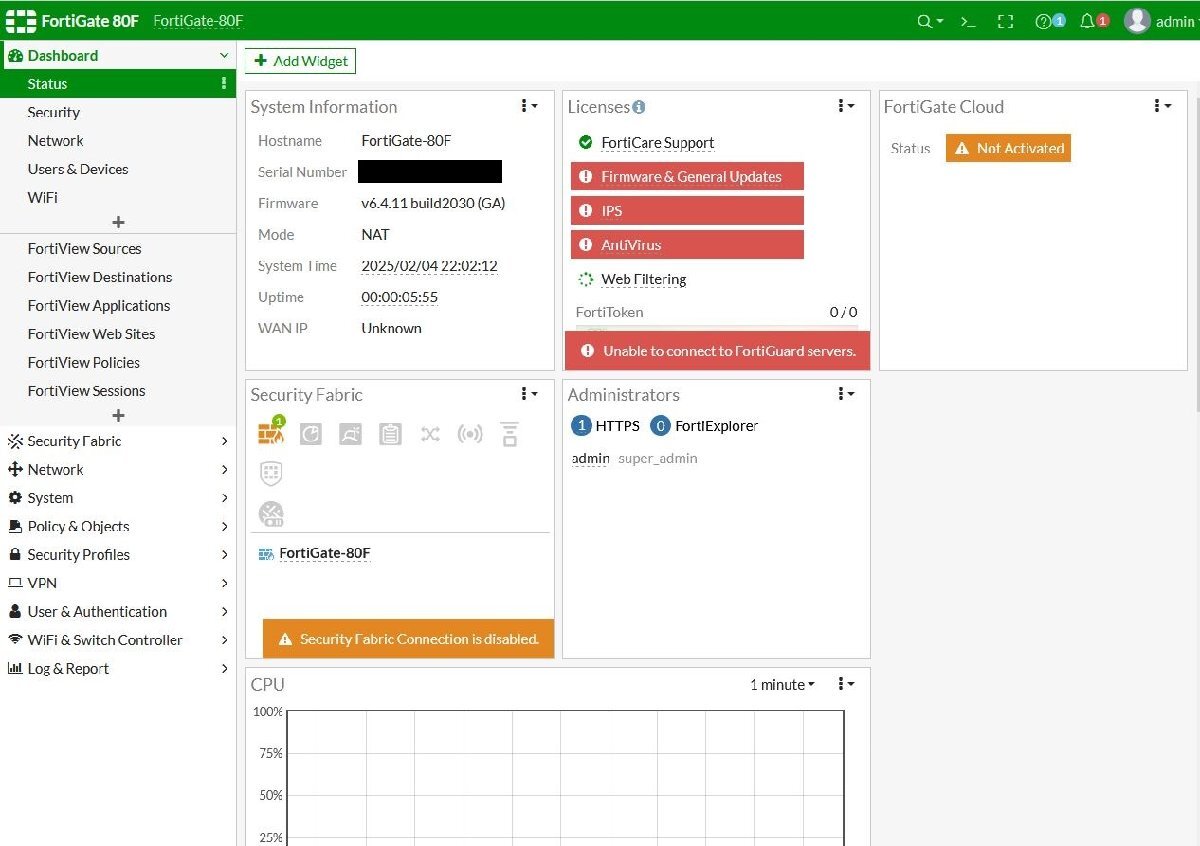The image size is (1200, 846).
Task: Expand the VPN menu
Action: coord(224,583)
